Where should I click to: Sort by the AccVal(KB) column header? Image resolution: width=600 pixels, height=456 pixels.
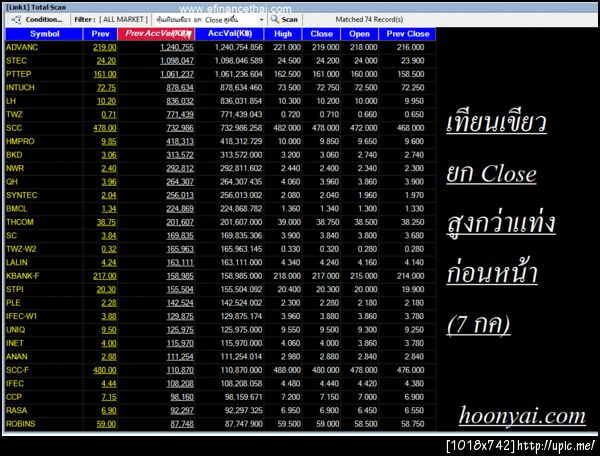[230, 34]
